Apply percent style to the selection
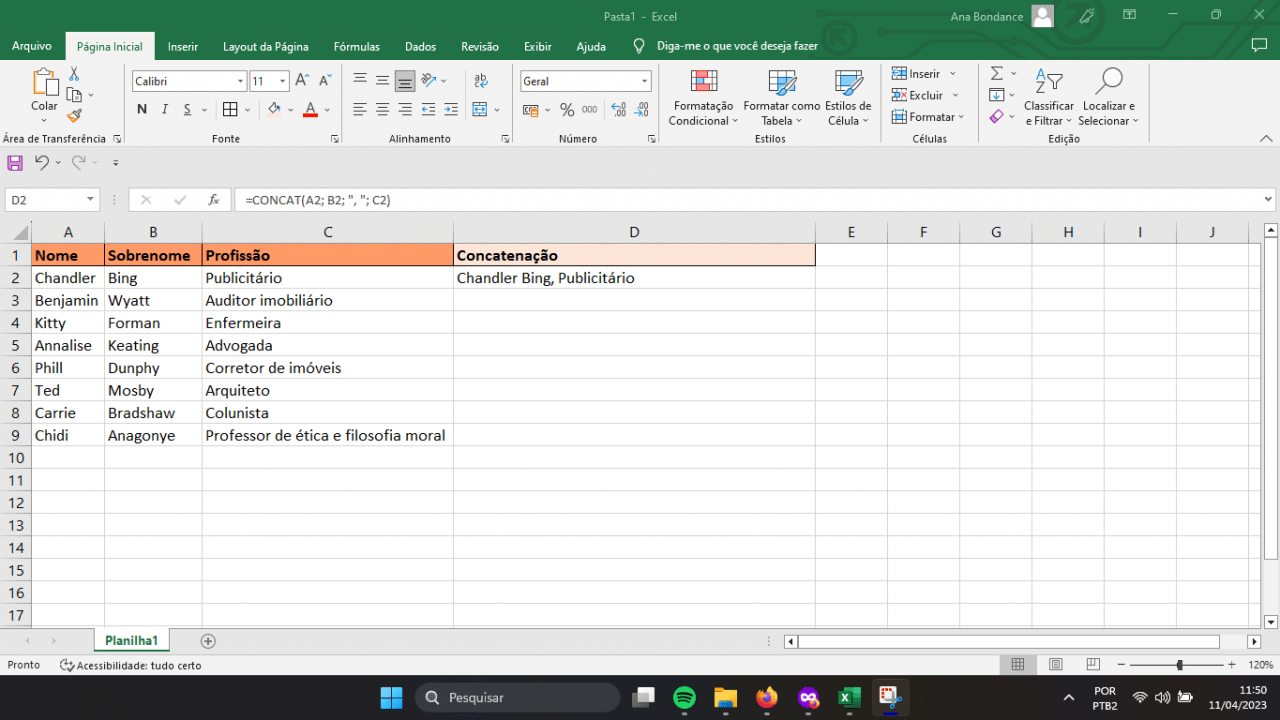The image size is (1280, 720). [566, 110]
